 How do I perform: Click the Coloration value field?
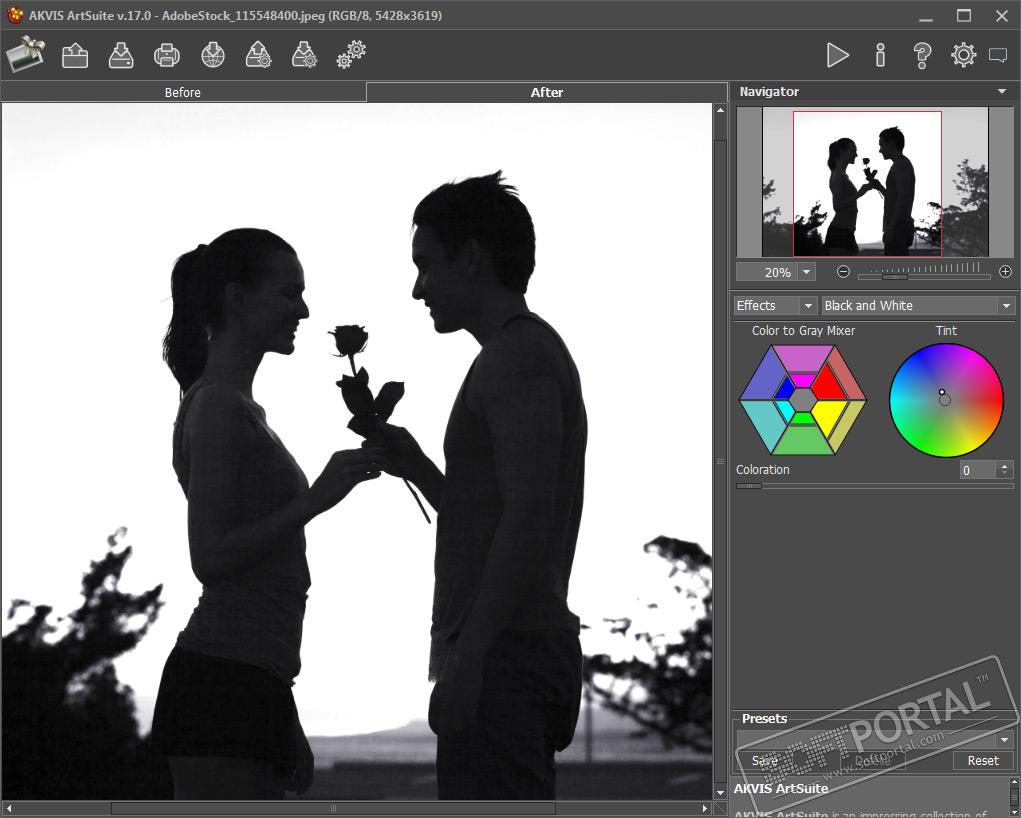[977, 470]
